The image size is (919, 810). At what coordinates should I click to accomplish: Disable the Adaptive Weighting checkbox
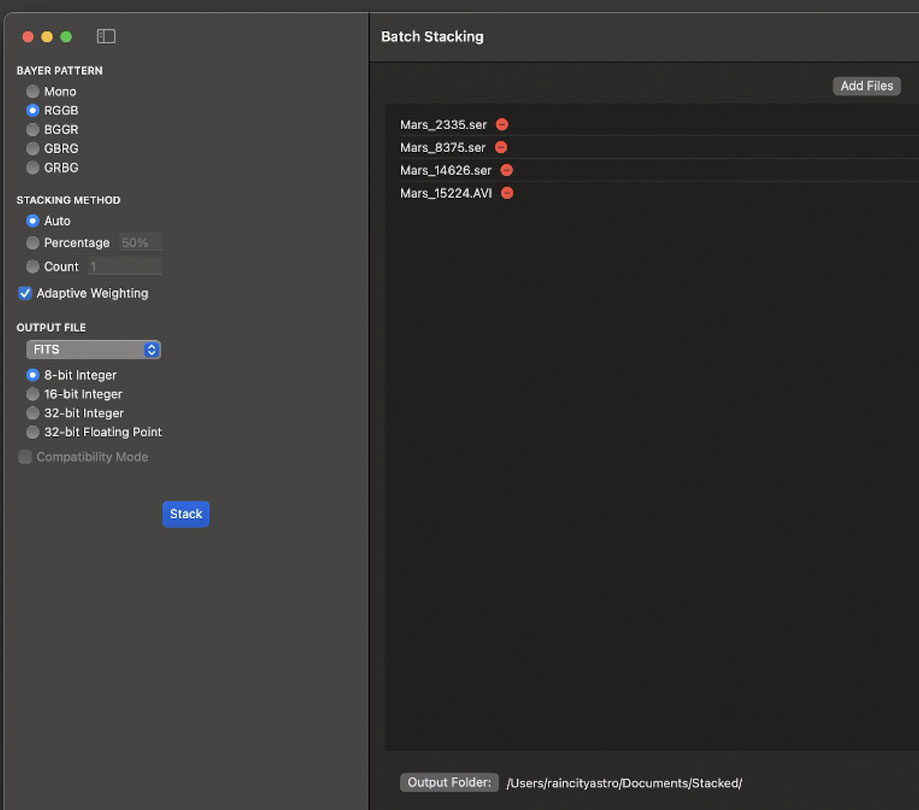tap(25, 294)
